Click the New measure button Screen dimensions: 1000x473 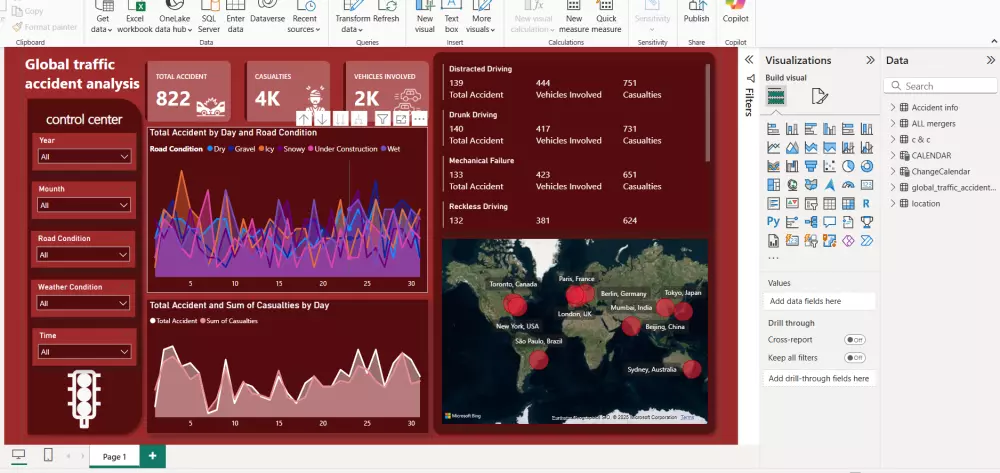574,18
